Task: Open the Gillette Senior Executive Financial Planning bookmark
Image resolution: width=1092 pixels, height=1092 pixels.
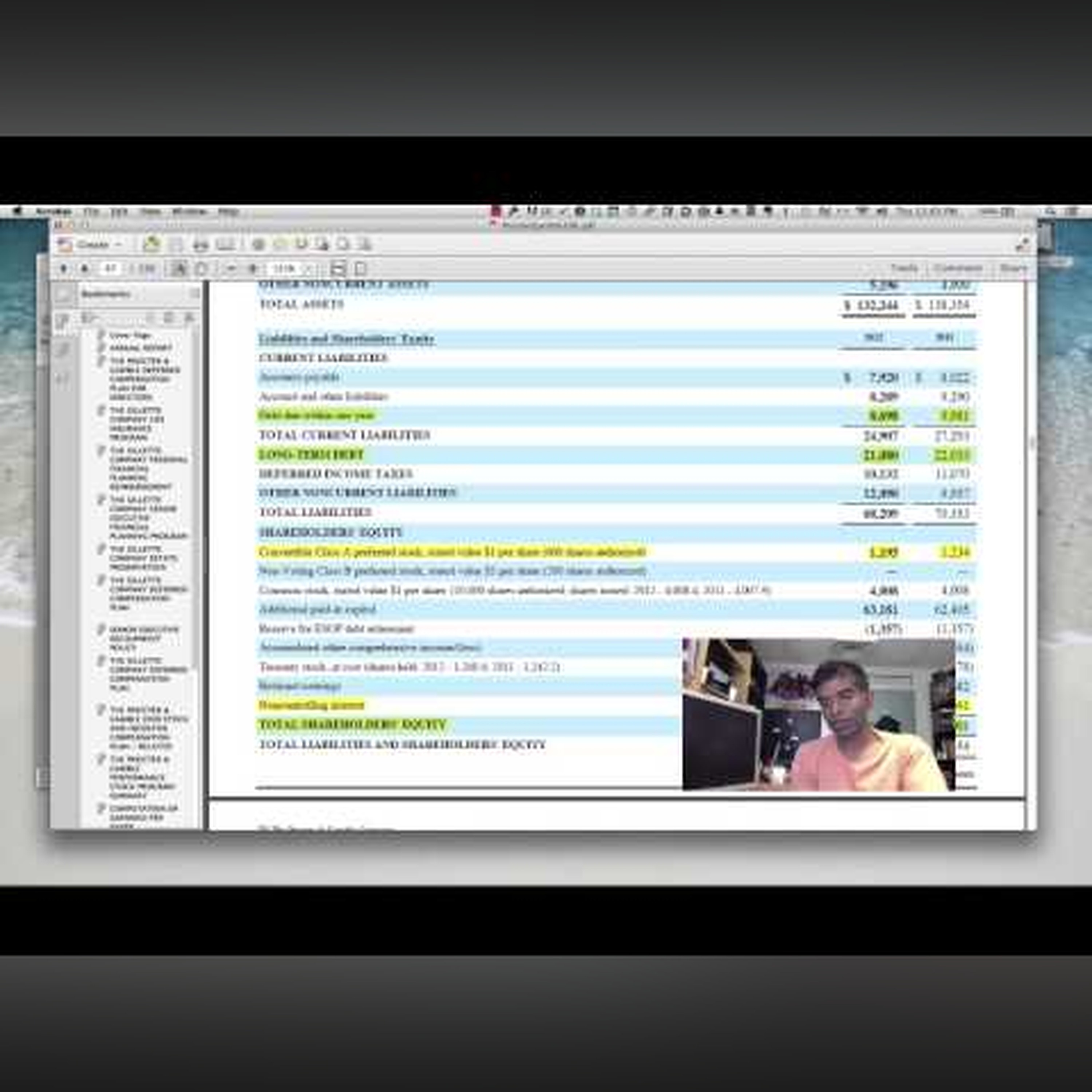Action: (149, 518)
